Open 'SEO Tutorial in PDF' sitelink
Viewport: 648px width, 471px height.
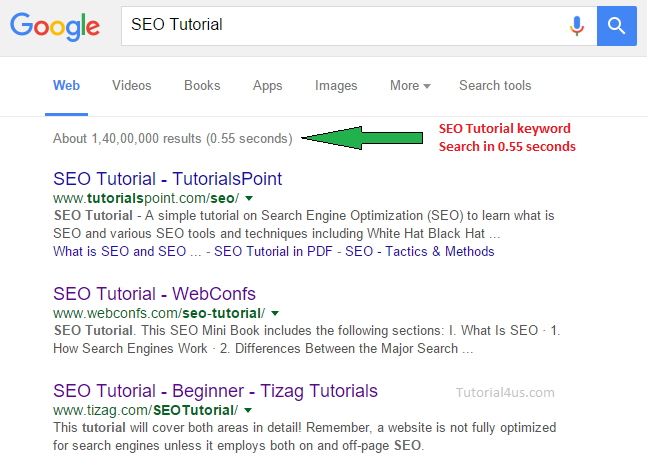[273, 252]
